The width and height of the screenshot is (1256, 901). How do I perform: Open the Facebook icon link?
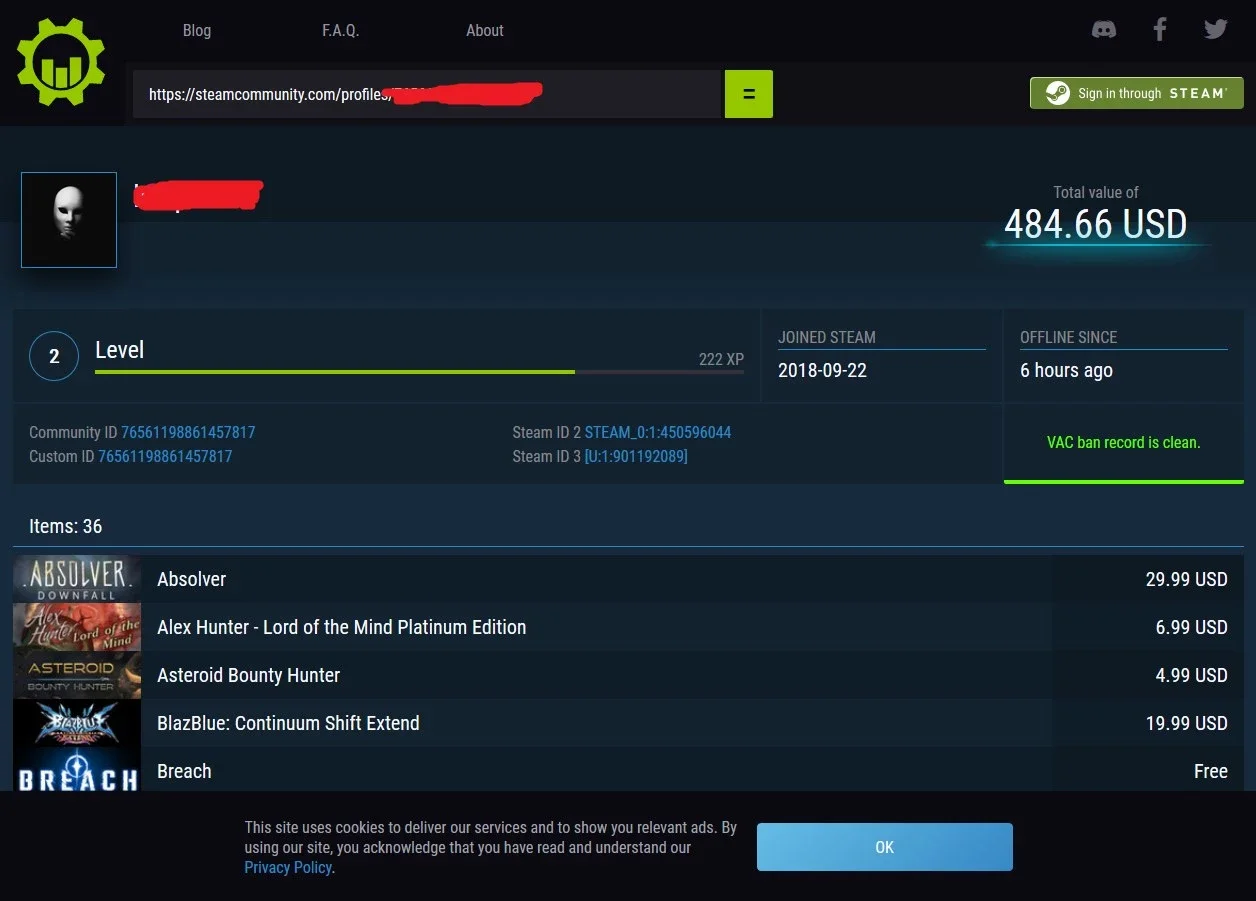[1160, 30]
